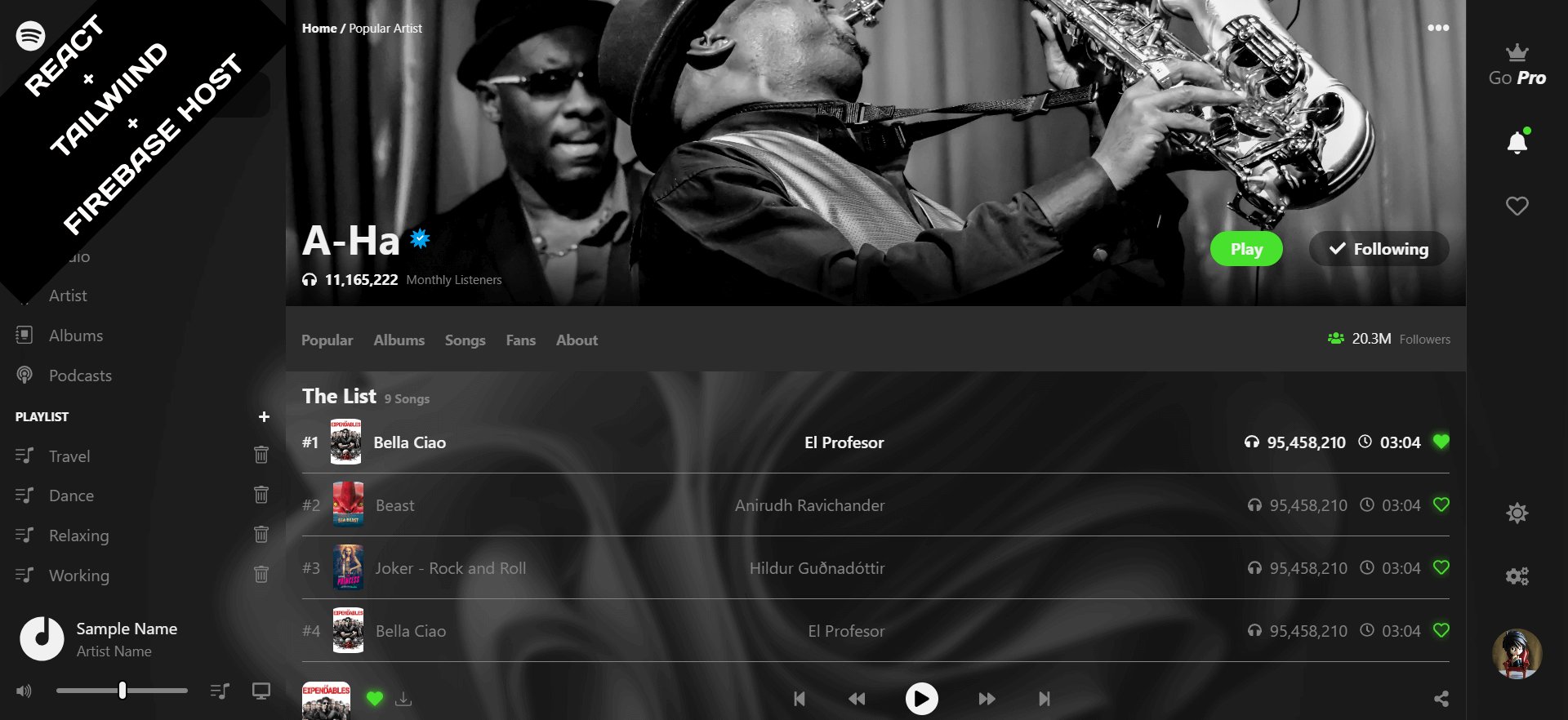Open favorites heart in right sidebar
Image resolution: width=1568 pixels, height=720 pixels.
[x=1517, y=206]
